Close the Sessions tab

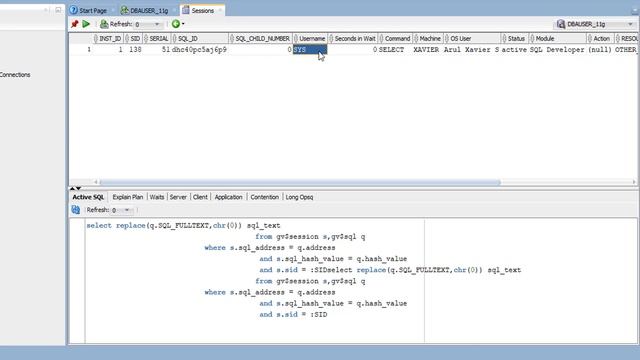click(220, 11)
